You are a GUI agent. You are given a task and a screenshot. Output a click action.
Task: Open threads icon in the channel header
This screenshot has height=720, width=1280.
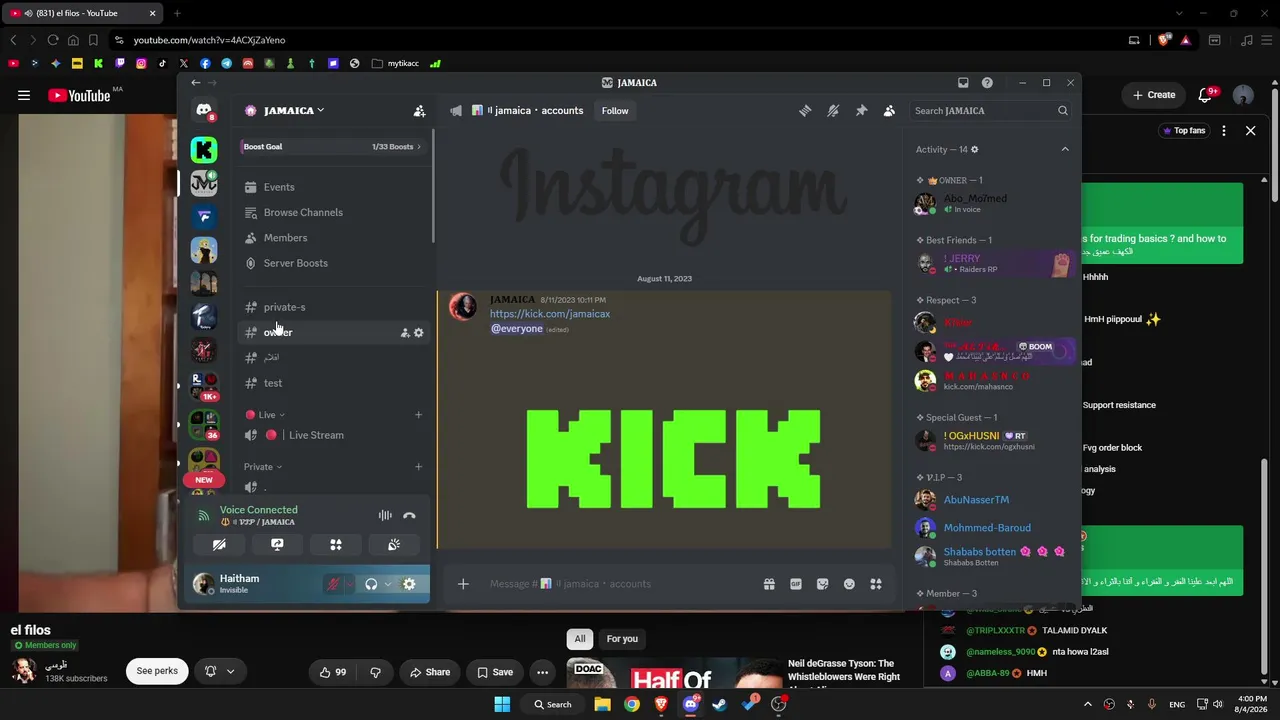(805, 111)
